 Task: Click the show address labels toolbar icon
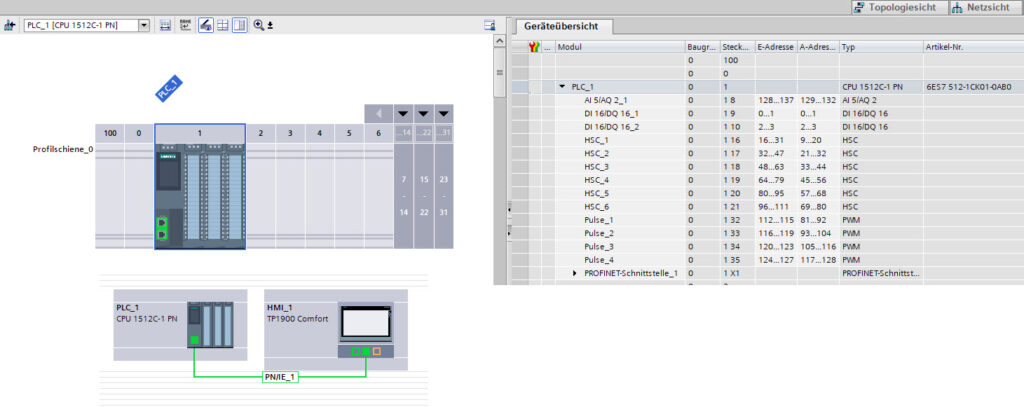185,25
